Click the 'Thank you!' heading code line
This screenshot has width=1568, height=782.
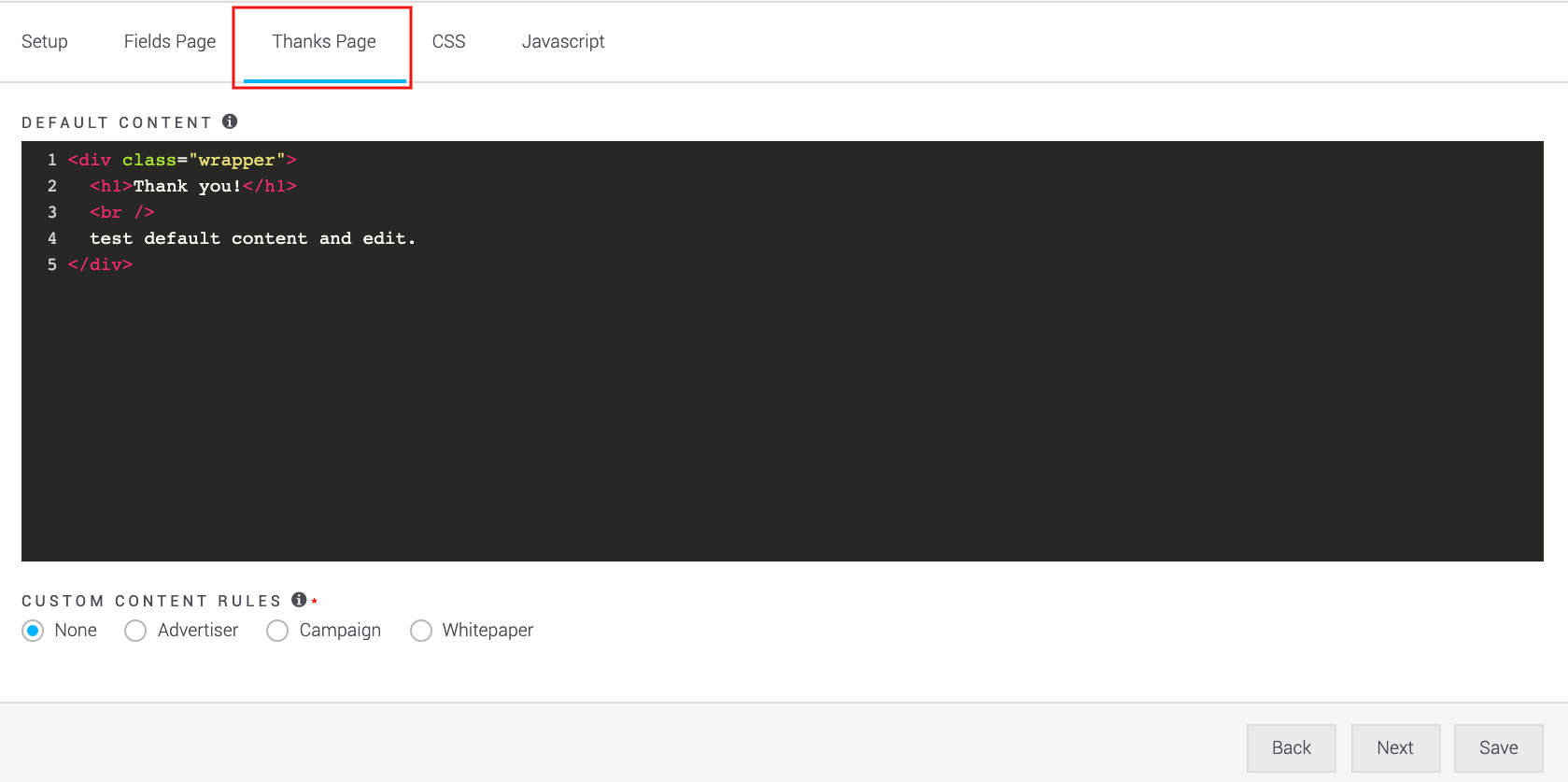193,186
